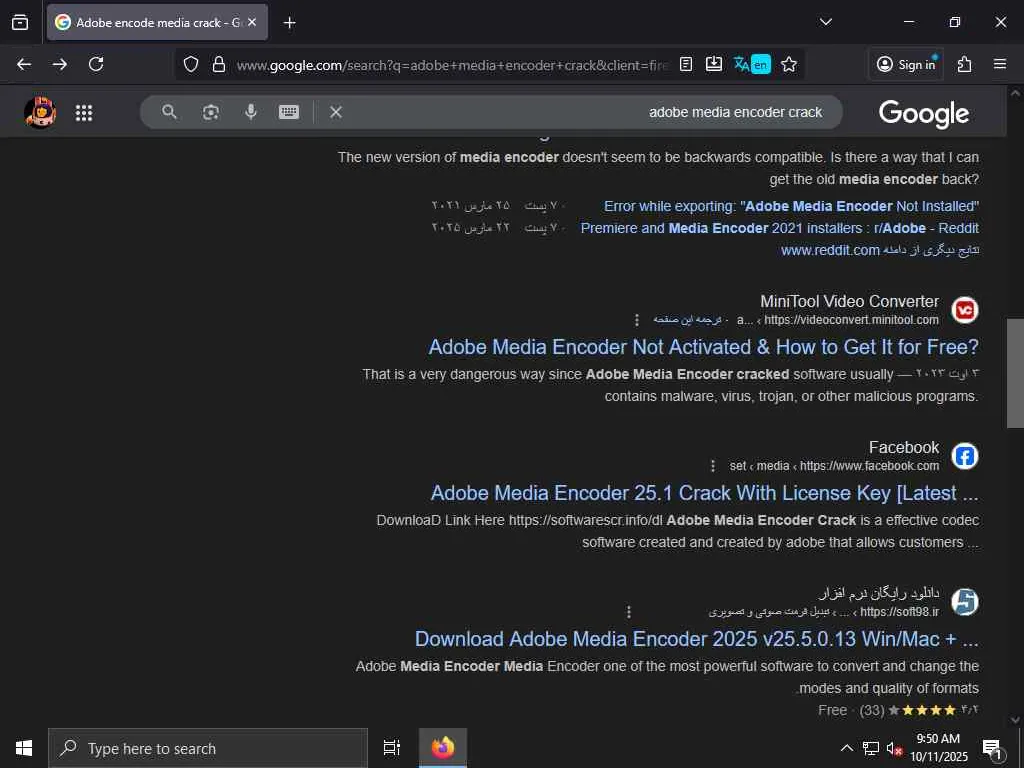The image size is (1024, 768).
Task: Open the Google apps grid
Action: coord(84,112)
